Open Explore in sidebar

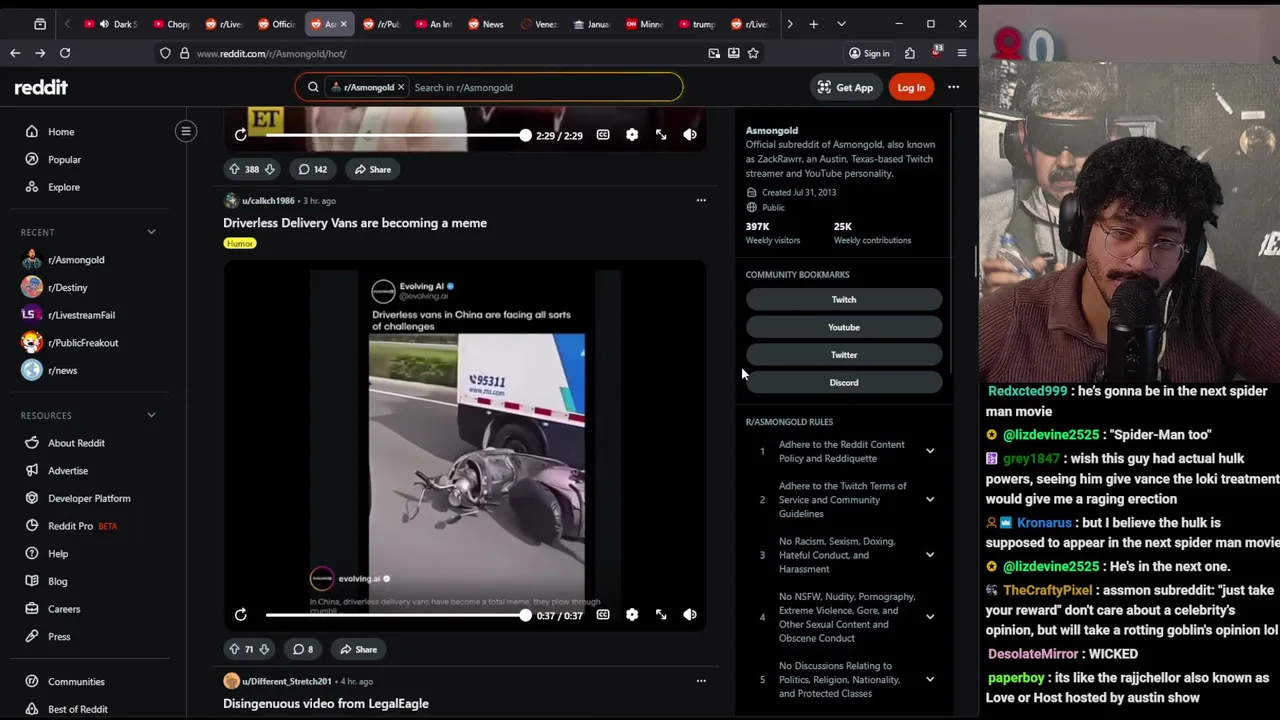pos(64,187)
